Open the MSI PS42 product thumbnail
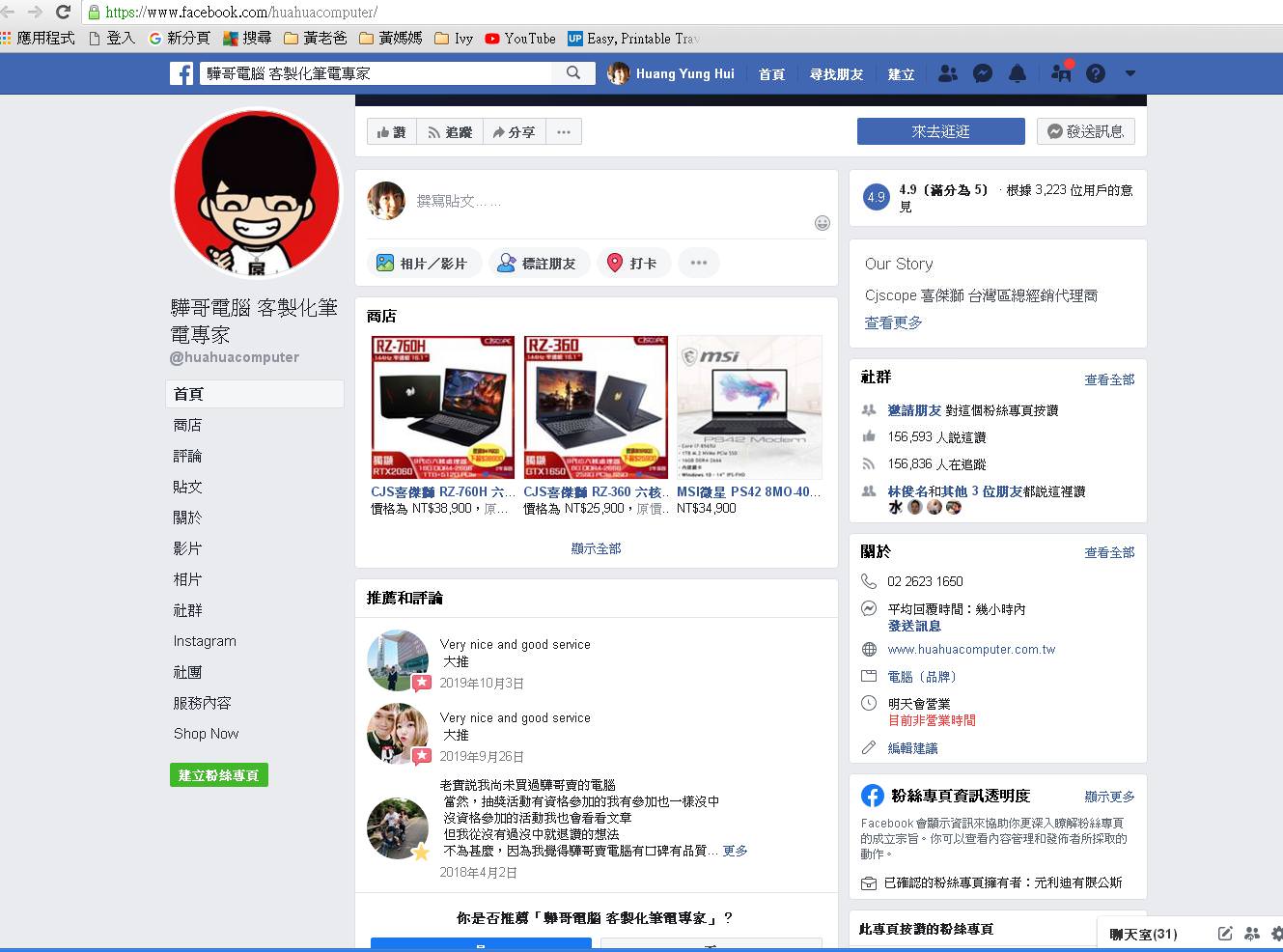 click(749, 406)
